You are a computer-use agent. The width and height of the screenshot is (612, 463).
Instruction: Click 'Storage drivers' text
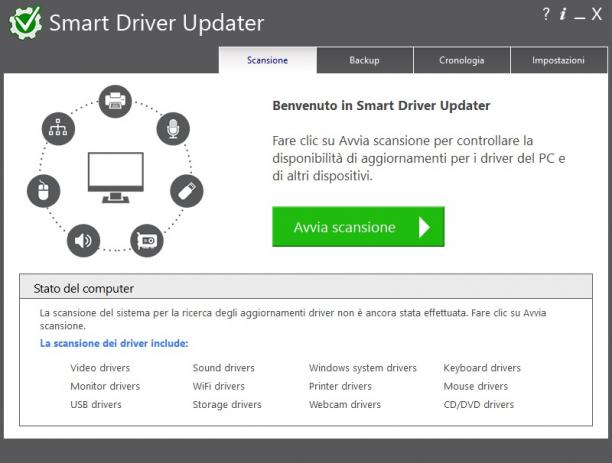click(227, 404)
